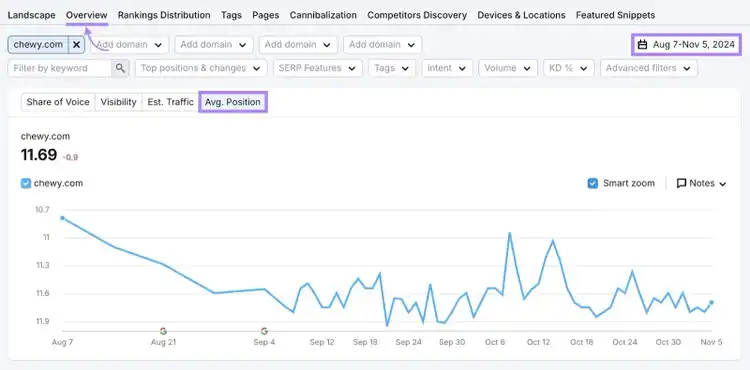Image resolution: width=750 pixels, height=370 pixels.
Task: Remove chewy.com domain with X icon
Action: coord(76,45)
